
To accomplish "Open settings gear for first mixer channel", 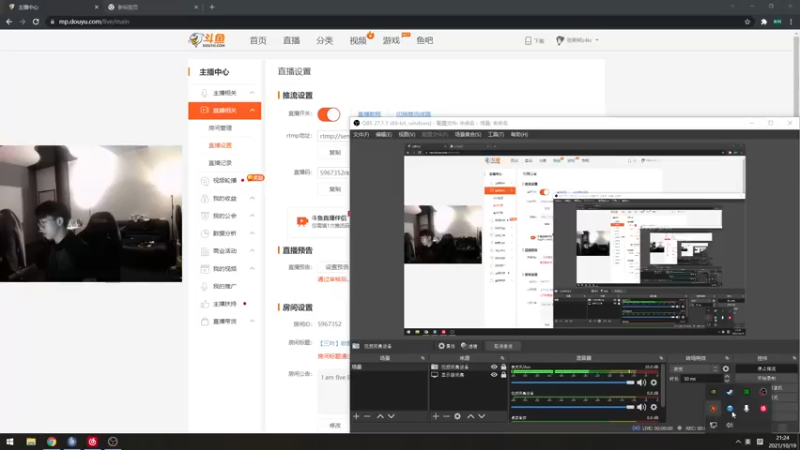I will pyautogui.click(x=654, y=383).
